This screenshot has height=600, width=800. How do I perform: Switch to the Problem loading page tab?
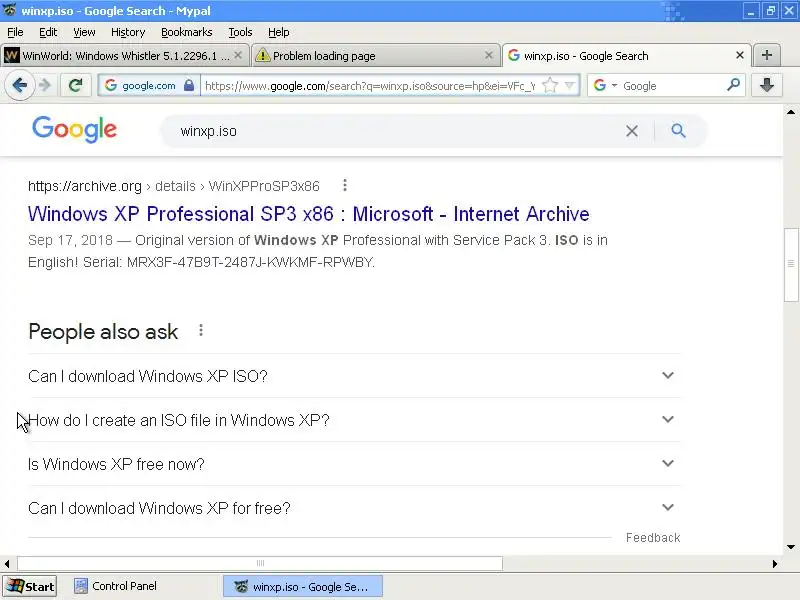pyautogui.click(x=375, y=55)
